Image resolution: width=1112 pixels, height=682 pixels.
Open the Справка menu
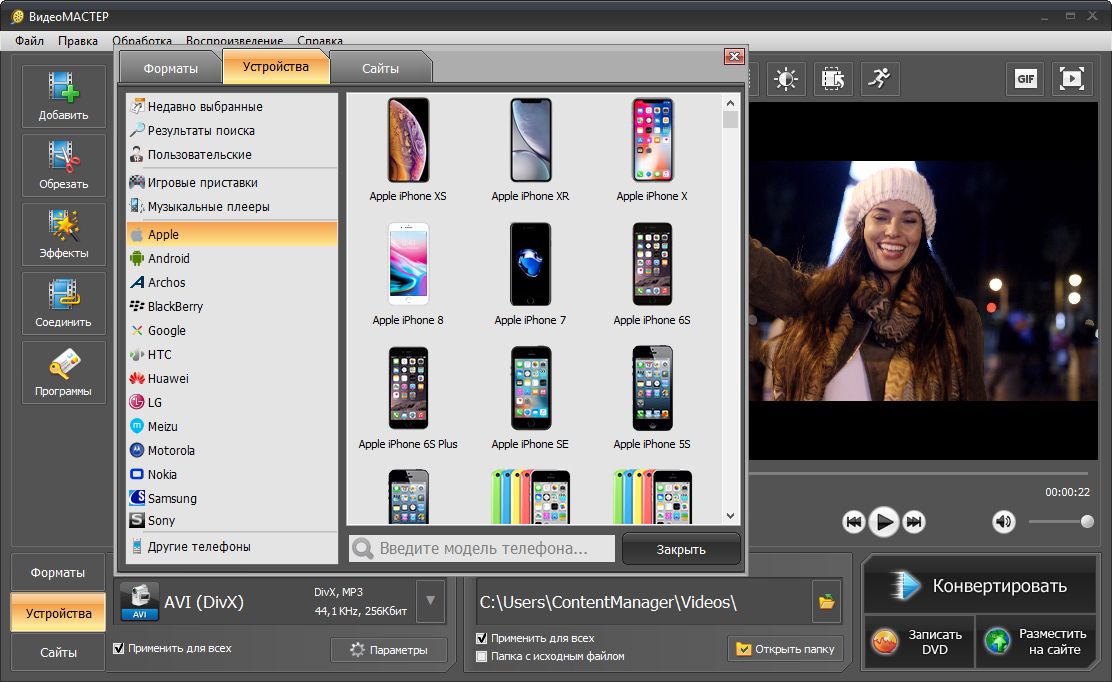pos(320,40)
